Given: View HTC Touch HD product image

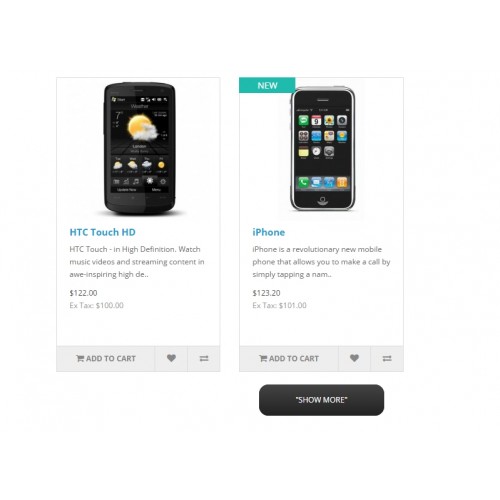Looking at the screenshot, I should pyautogui.click(x=139, y=148).
